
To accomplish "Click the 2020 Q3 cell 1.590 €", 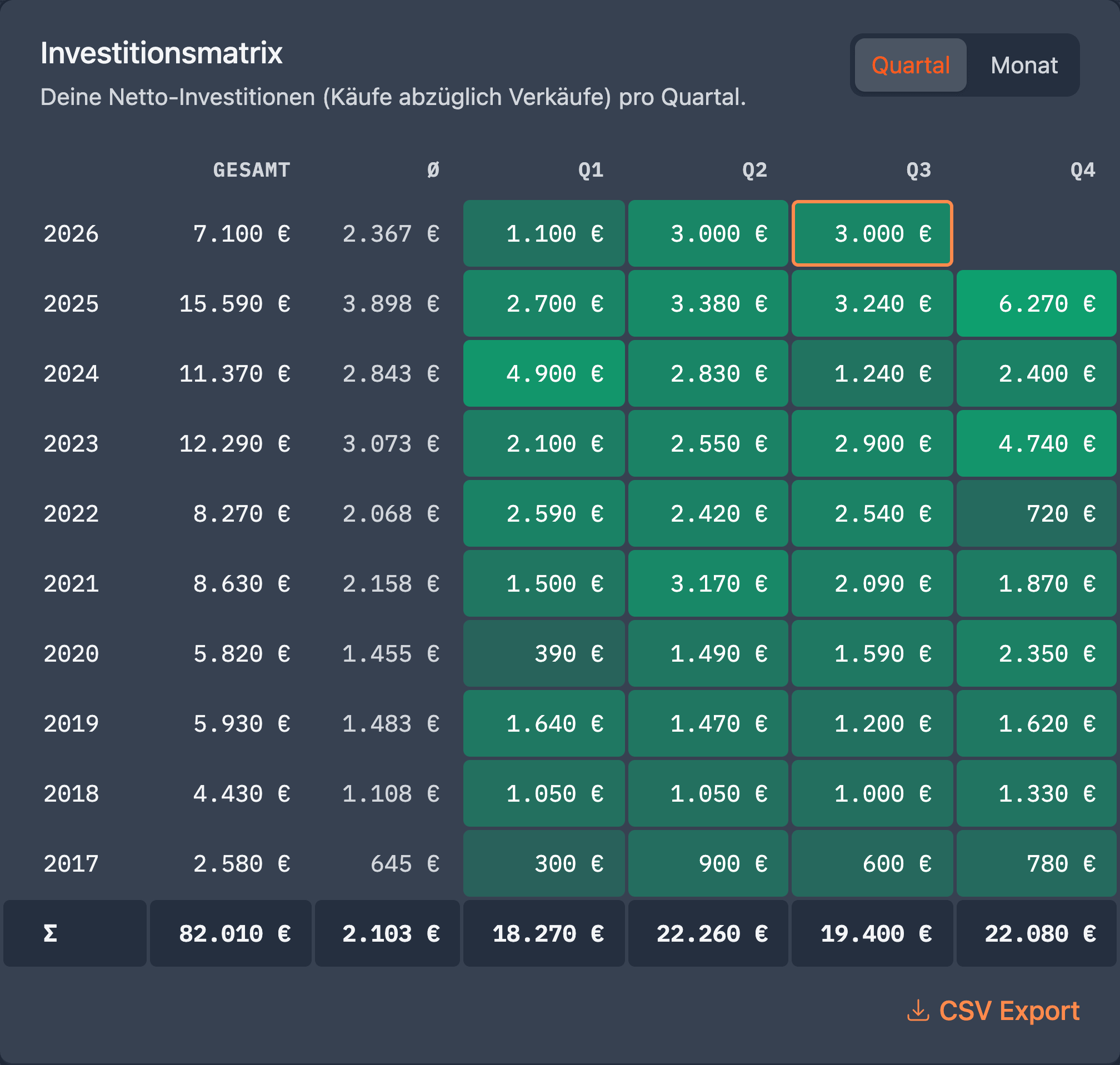I will [x=872, y=653].
